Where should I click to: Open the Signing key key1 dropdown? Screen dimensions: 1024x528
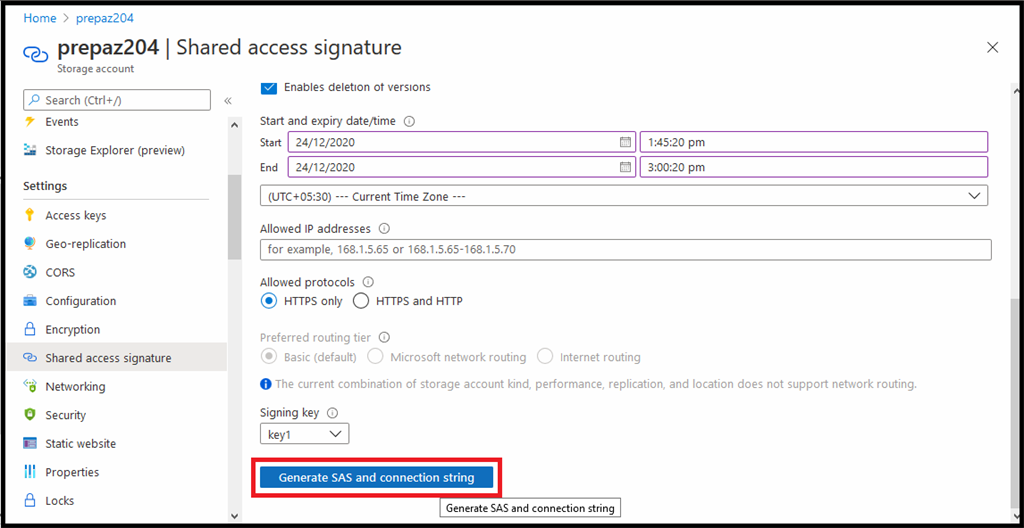(304, 434)
